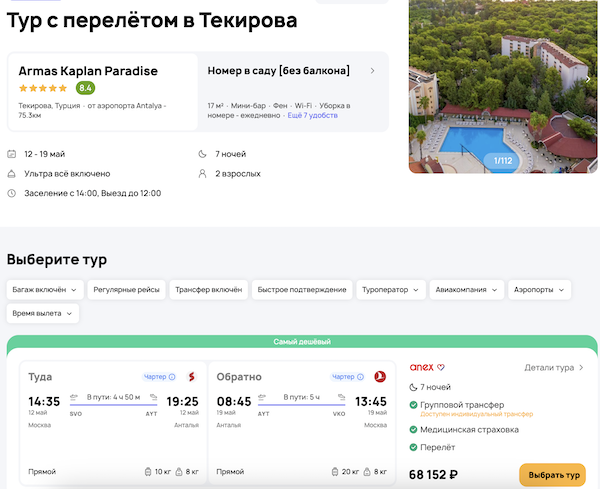Toggle the Регулярные рейсы filter
The height and width of the screenshot is (489, 600).
[126, 289]
